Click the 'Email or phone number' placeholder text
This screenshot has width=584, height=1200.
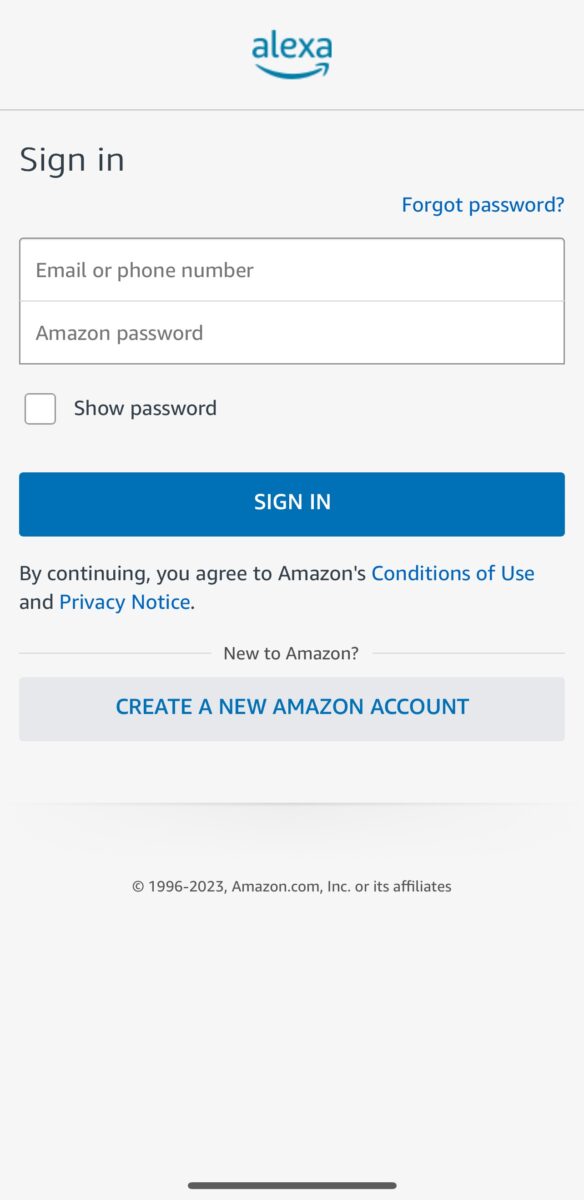click(x=145, y=270)
